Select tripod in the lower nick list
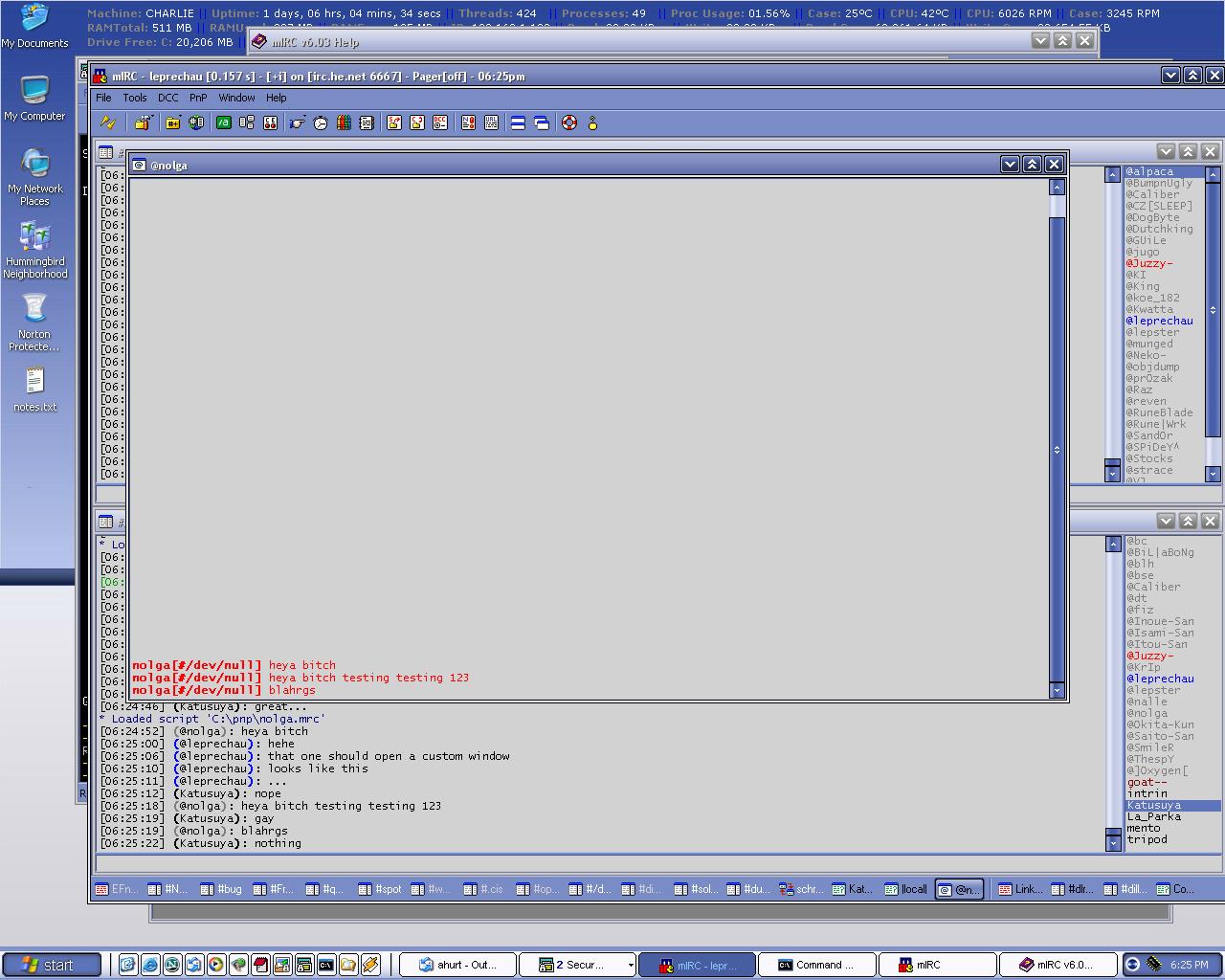The width and height of the screenshot is (1225, 980). click(1147, 839)
